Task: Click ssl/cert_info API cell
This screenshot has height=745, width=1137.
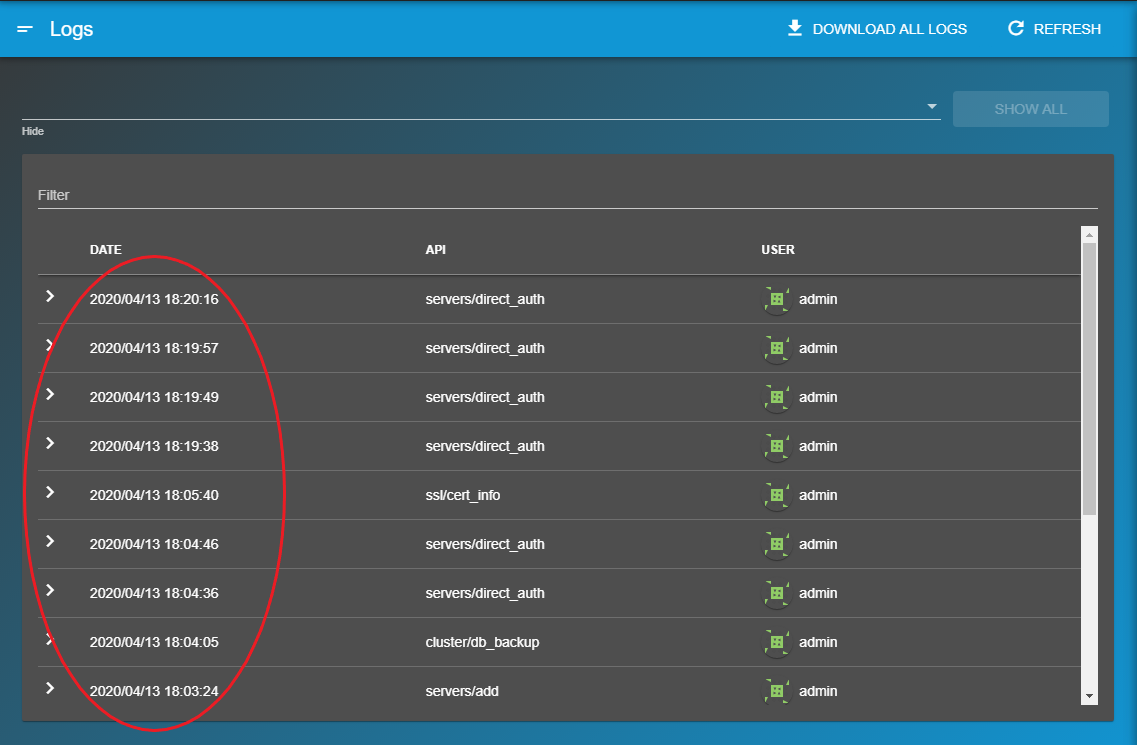Action: point(463,495)
